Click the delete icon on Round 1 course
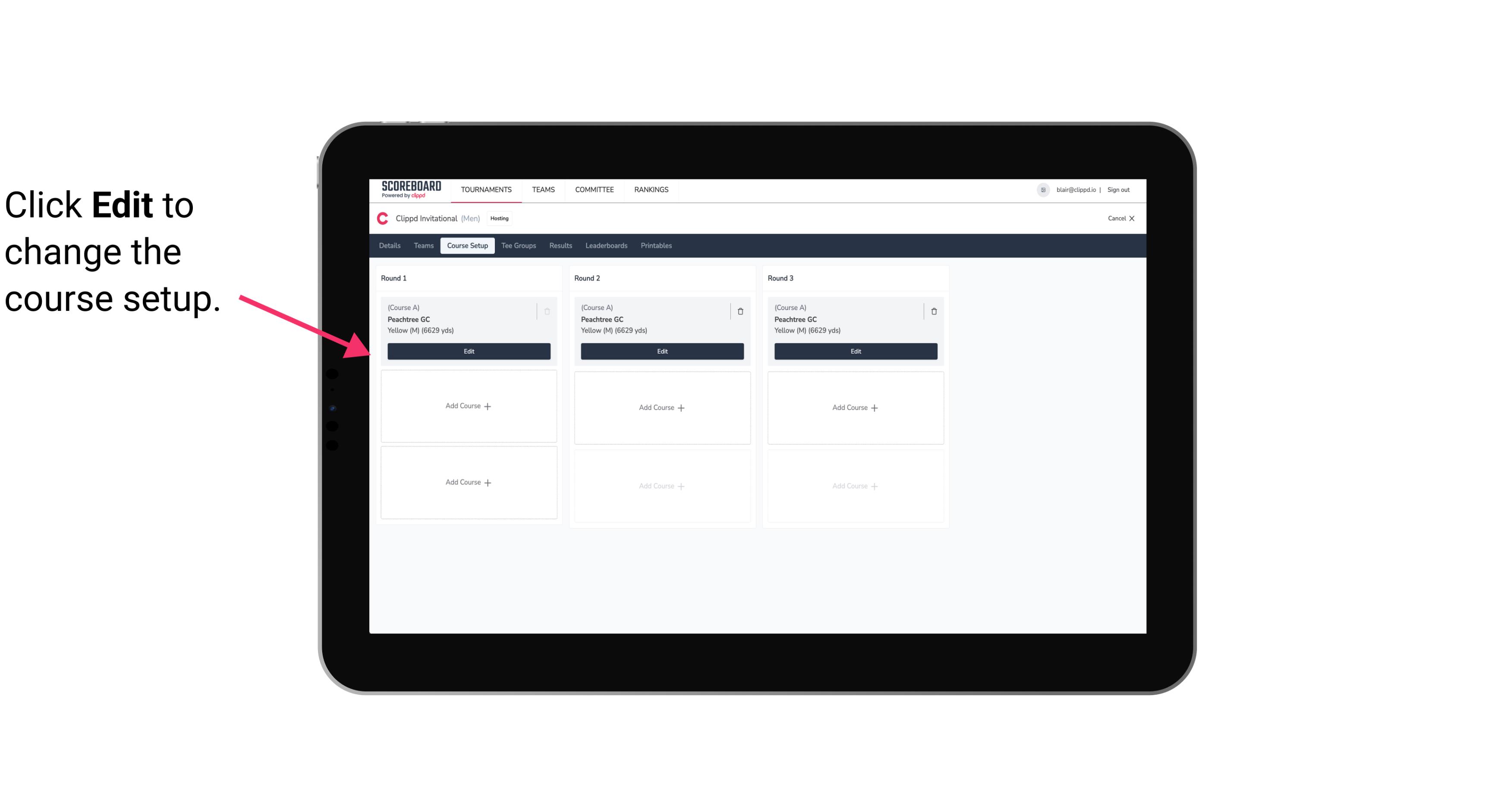1510x812 pixels. pyautogui.click(x=548, y=310)
